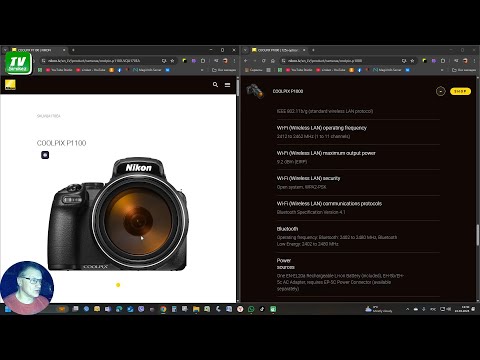
Task: Reload the page in right browser window
Action: pyautogui.click(x=263, y=61)
